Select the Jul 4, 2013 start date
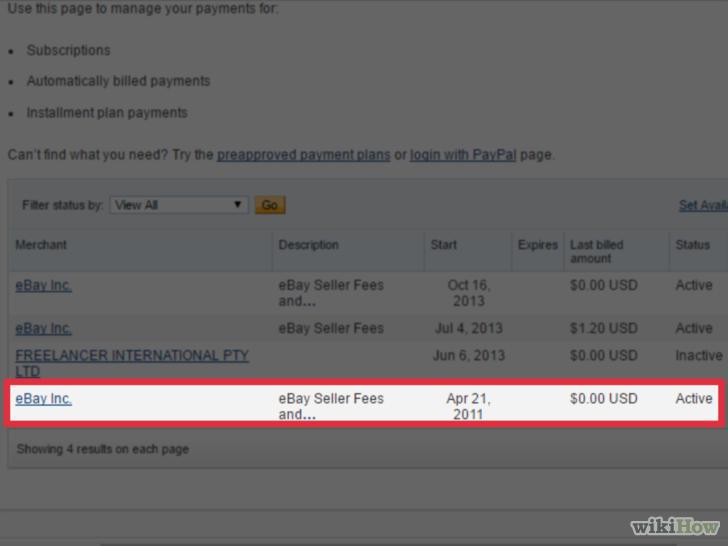728x546 pixels. pos(468,328)
